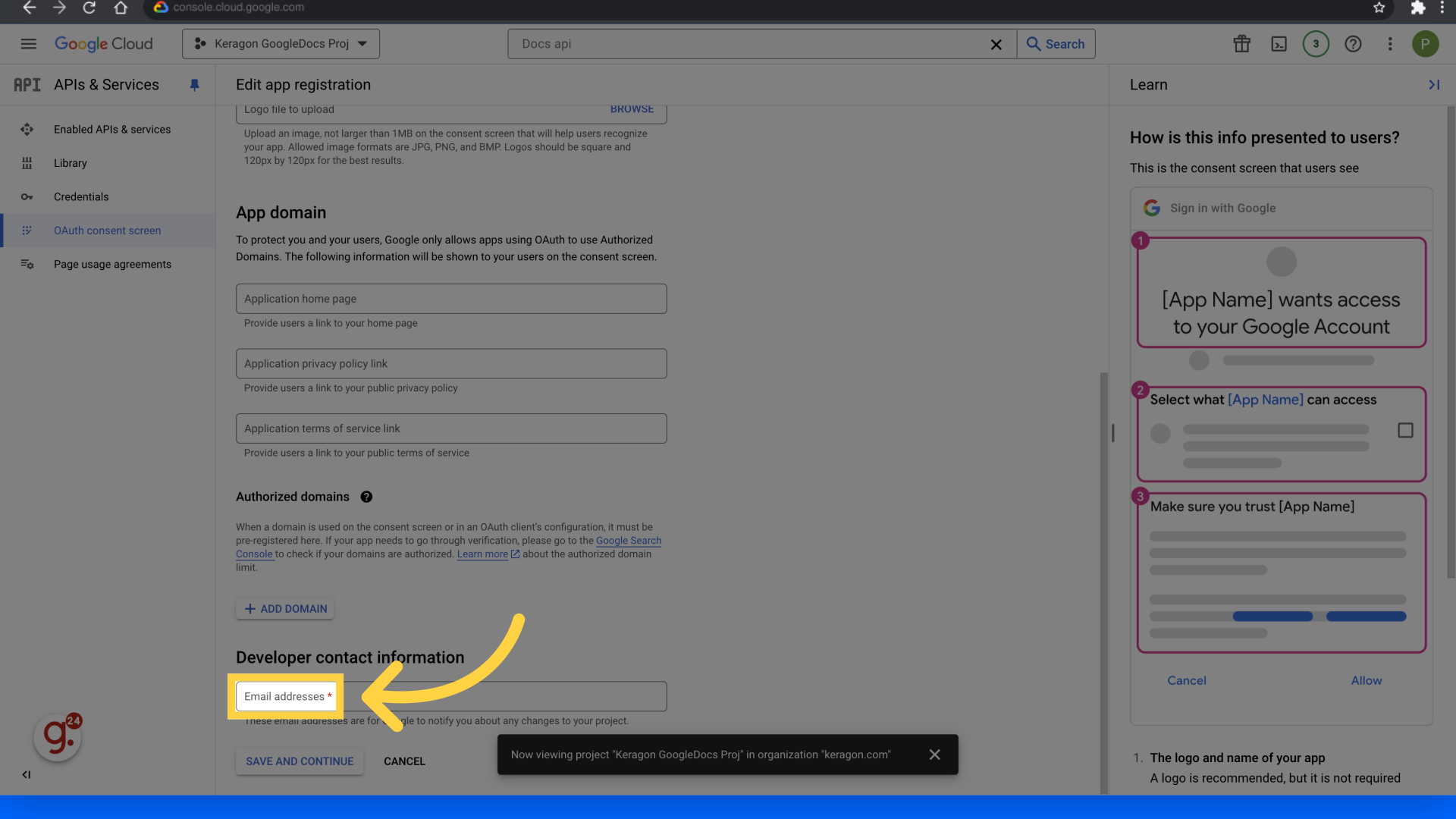1456x819 pixels.
Task: Dismiss the project notification toast
Action: pyautogui.click(x=935, y=755)
